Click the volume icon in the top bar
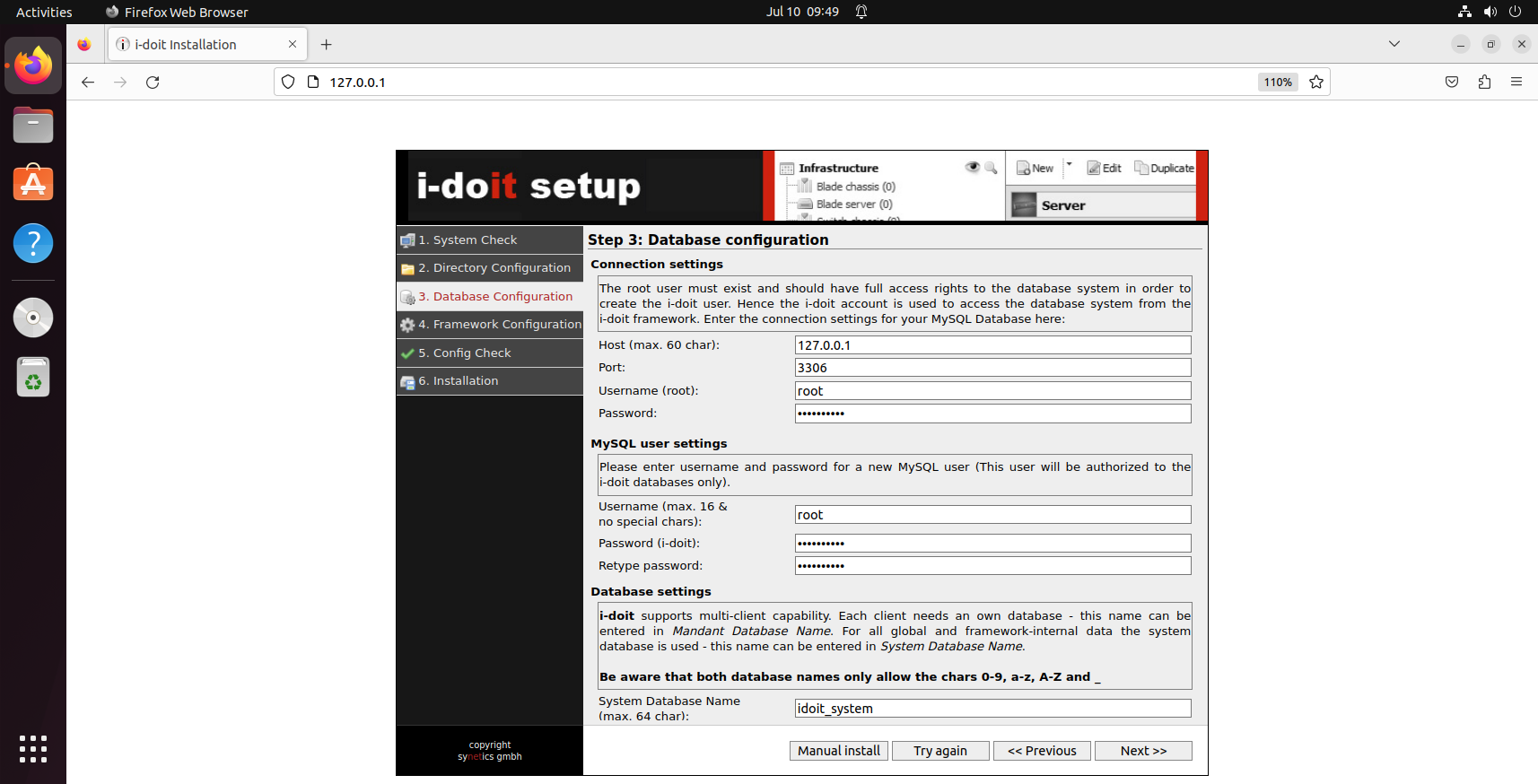The image size is (1538, 784). [1490, 12]
